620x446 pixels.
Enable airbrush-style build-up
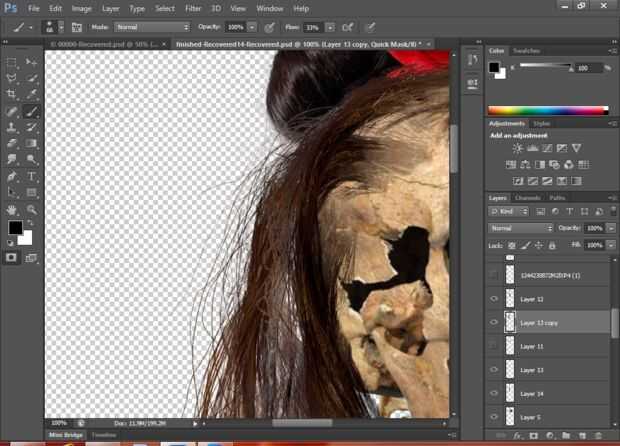pyautogui.click(x=348, y=27)
